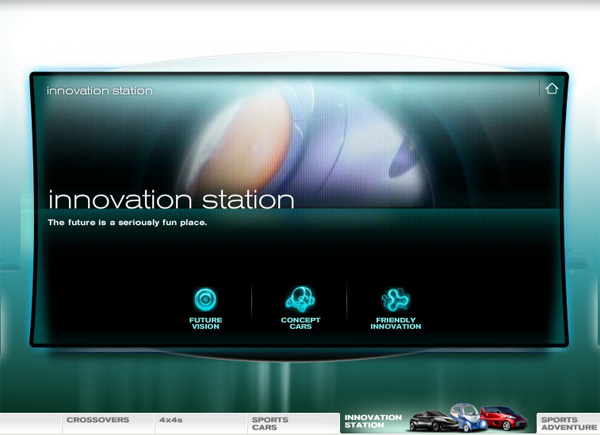Screen dimensions: 600x435
Task: Click the Future Vision label
Action: pos(205,323)
